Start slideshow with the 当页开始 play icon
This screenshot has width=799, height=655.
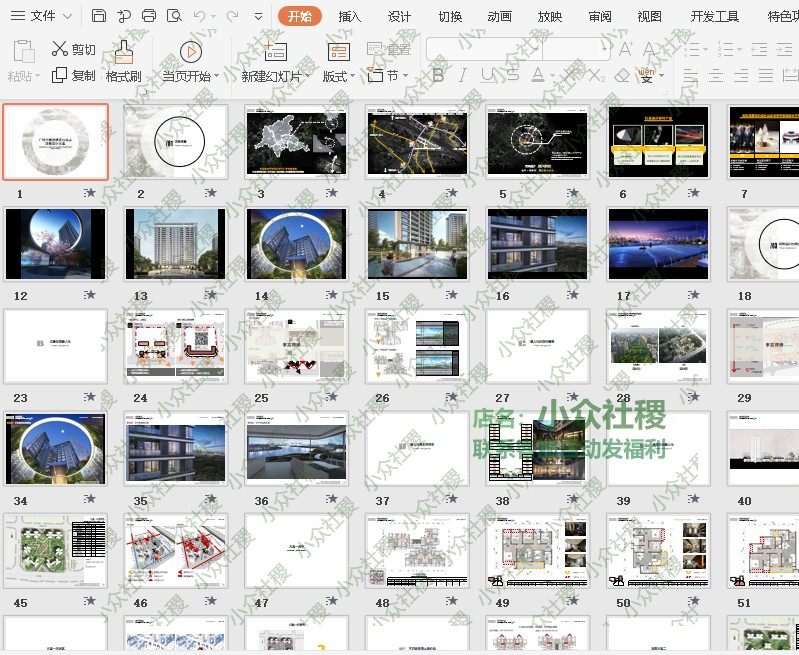pyautogui.click(x=191, y=51)
